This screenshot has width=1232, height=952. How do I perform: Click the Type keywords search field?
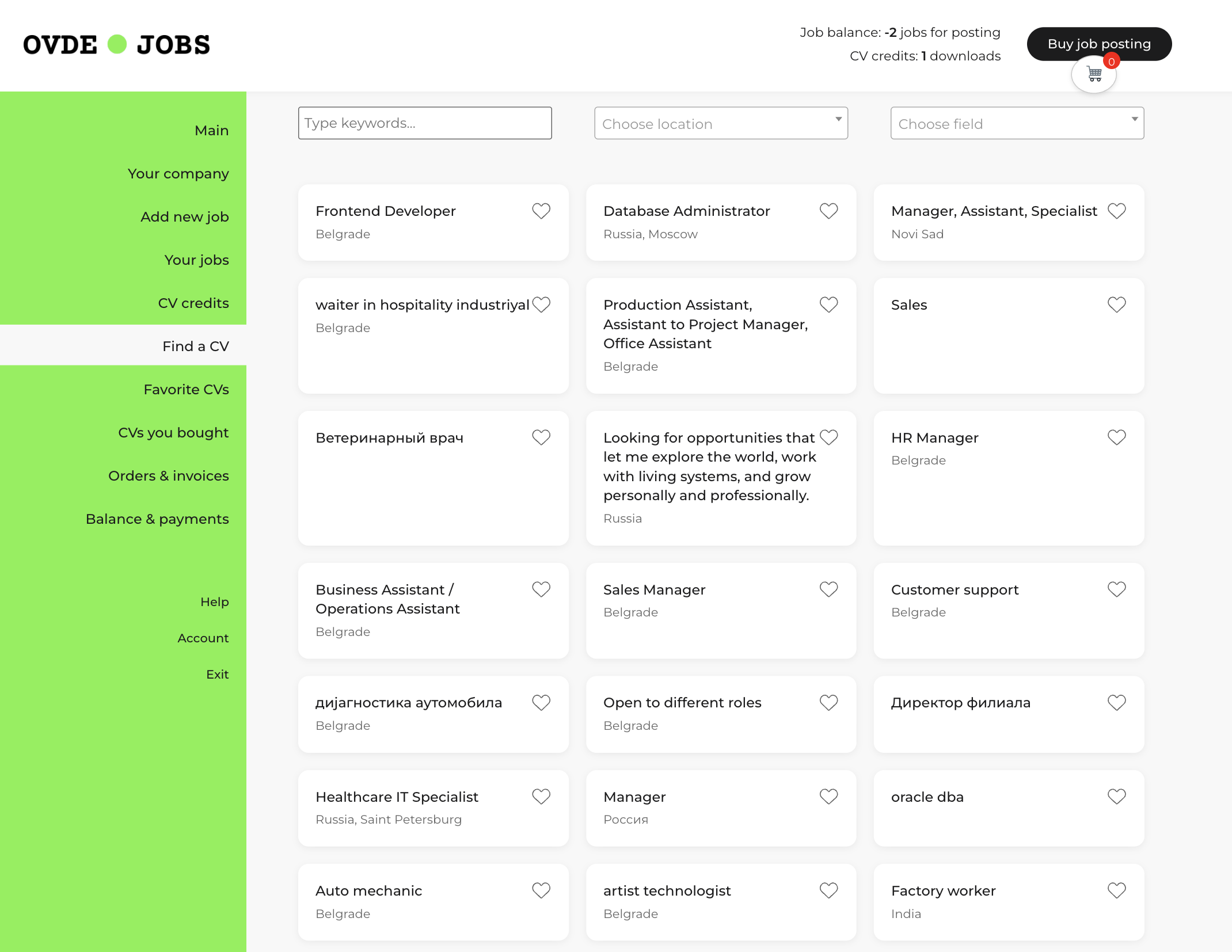tap(425, 123)
